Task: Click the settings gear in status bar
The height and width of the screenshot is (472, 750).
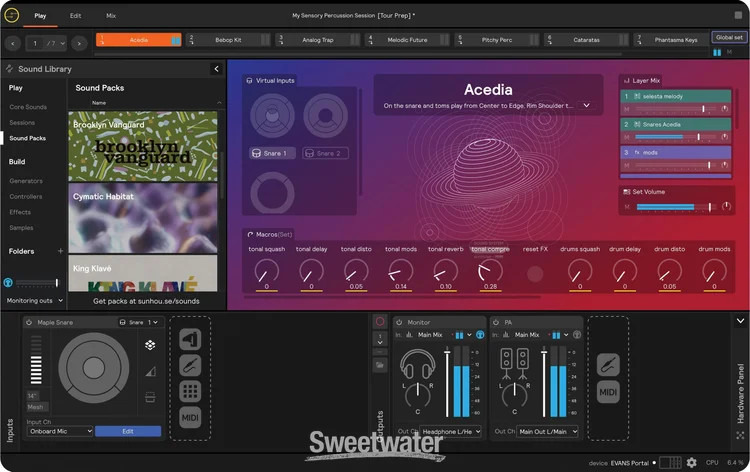Action: pyautogui.click(x=691, y=463)
